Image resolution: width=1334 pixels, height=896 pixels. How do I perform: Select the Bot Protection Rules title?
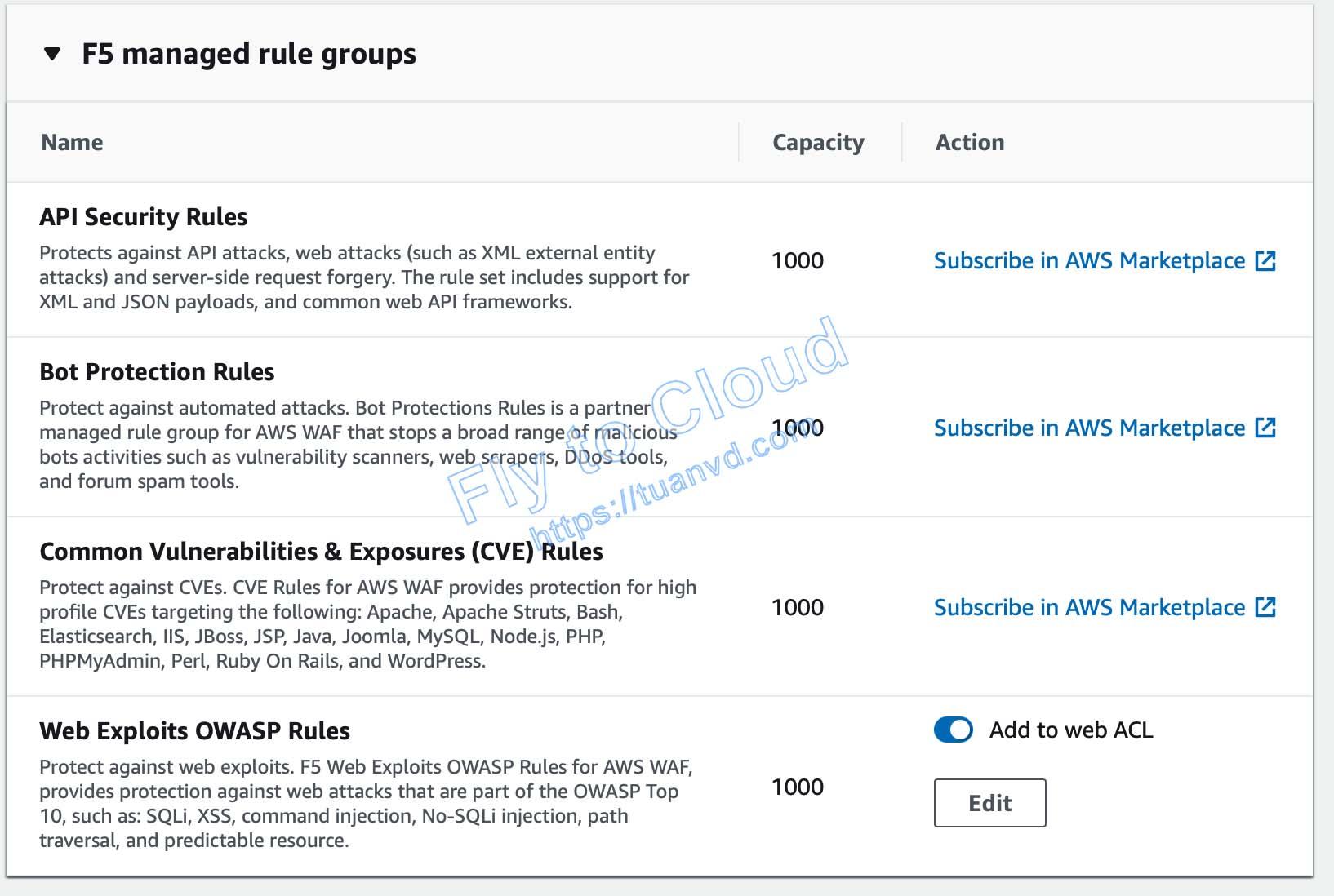157,372
